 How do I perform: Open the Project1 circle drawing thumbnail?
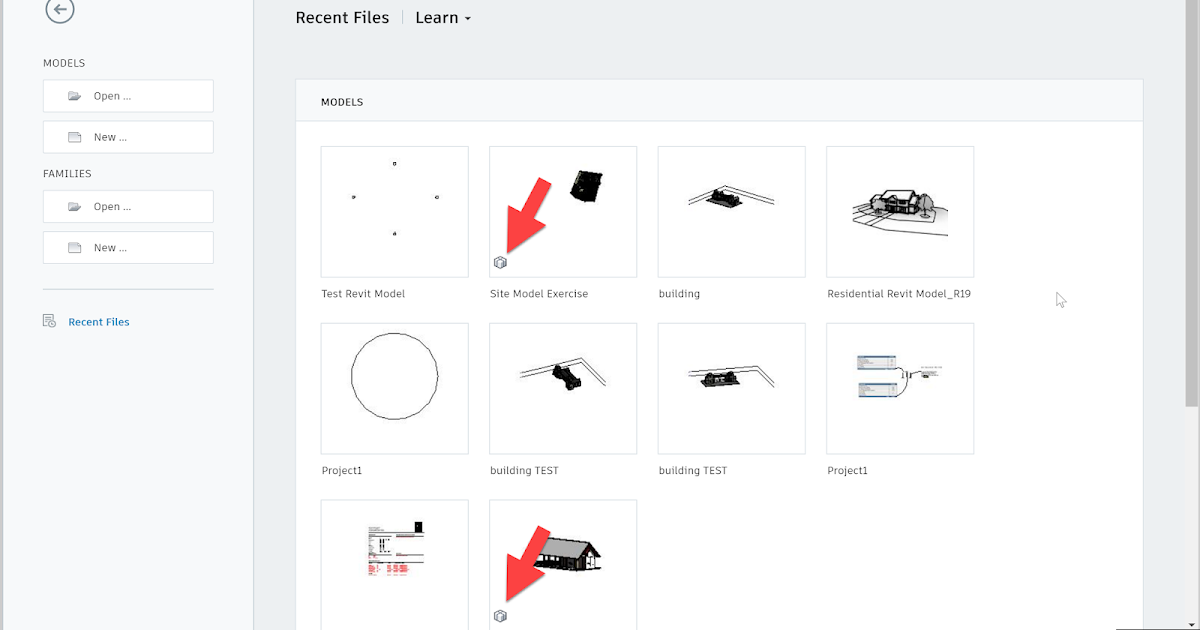click(394, 388)
